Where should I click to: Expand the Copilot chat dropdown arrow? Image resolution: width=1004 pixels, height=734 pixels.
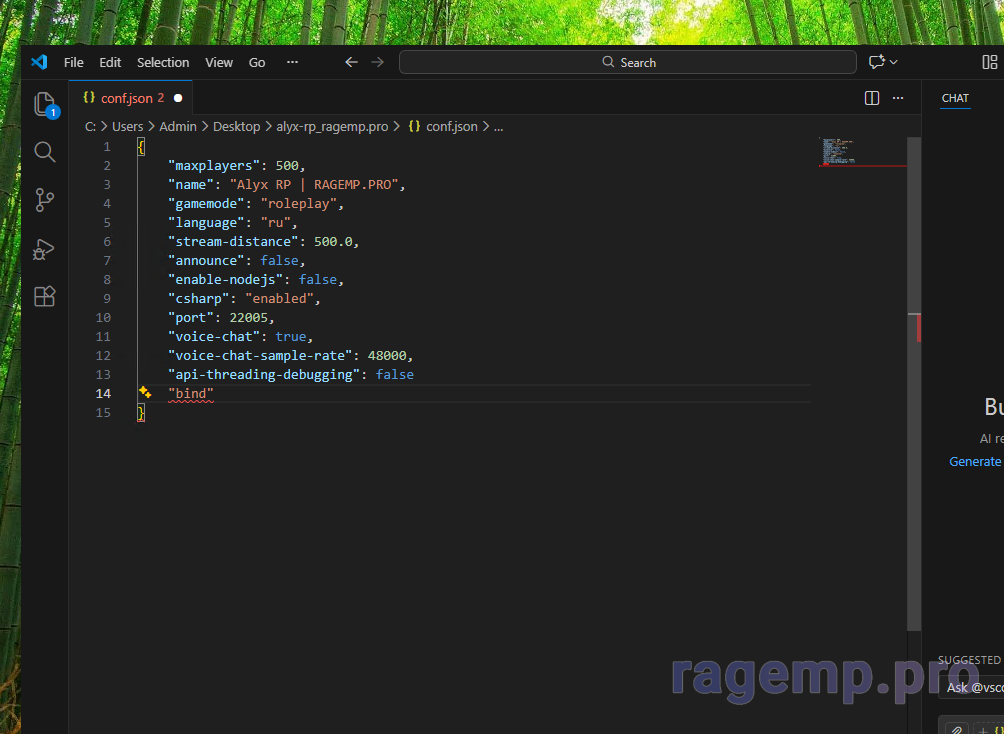(894, 62)
